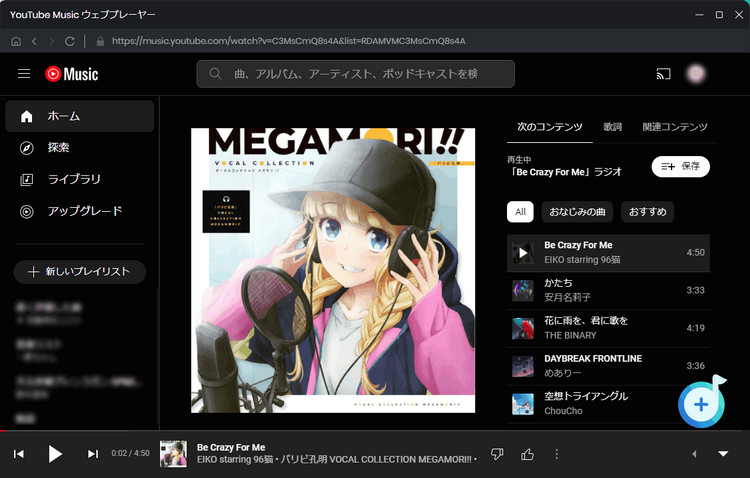Click artist めありー in queue
Image resolution: width=750 pixels, height=478 pixels.
click(x=562, y=373)
